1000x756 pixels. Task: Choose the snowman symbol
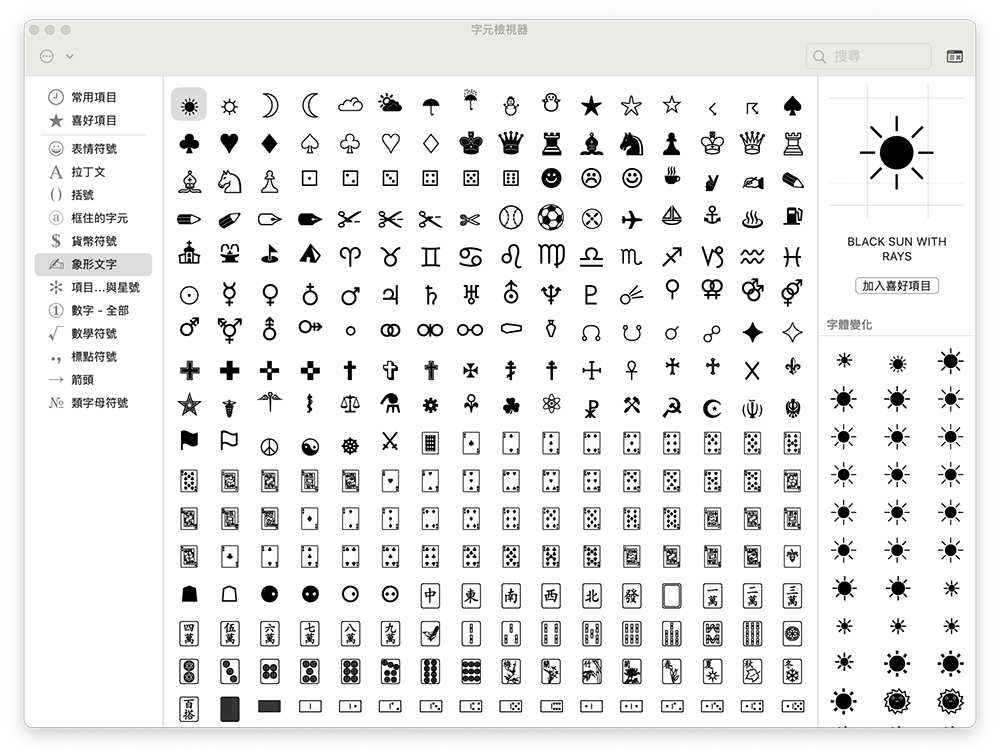[x=511, y=105]
